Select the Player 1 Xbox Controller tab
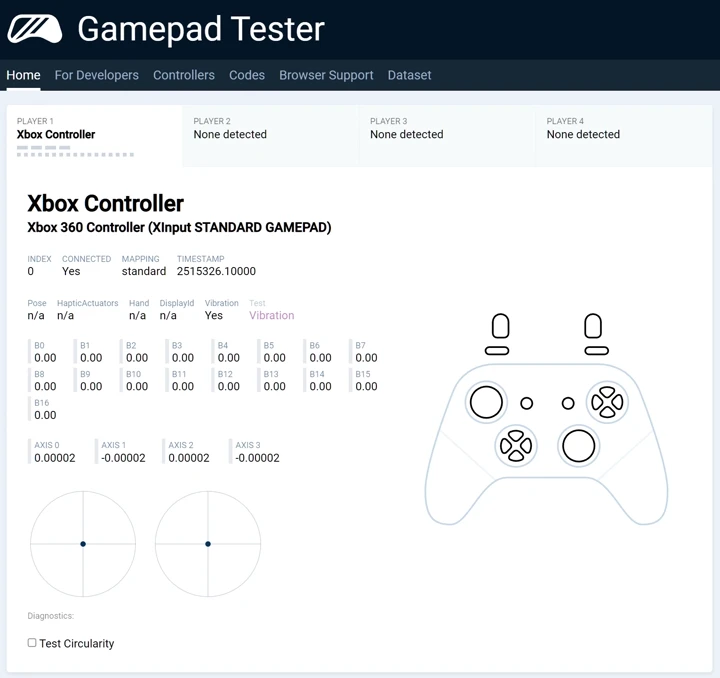This screenshot has height=678, width=720. tap(94, 136)
